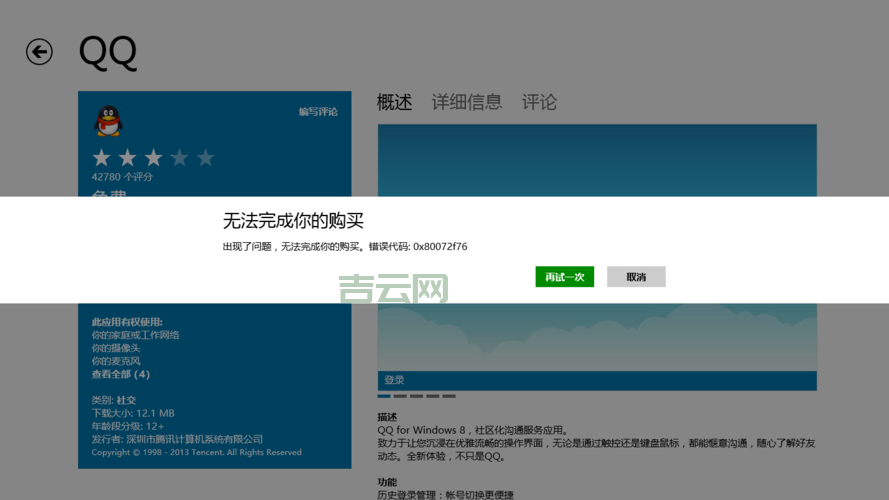Retry purchase with 再试一次 button
This screenshot has width=889, height=500.
coord(565,277)
